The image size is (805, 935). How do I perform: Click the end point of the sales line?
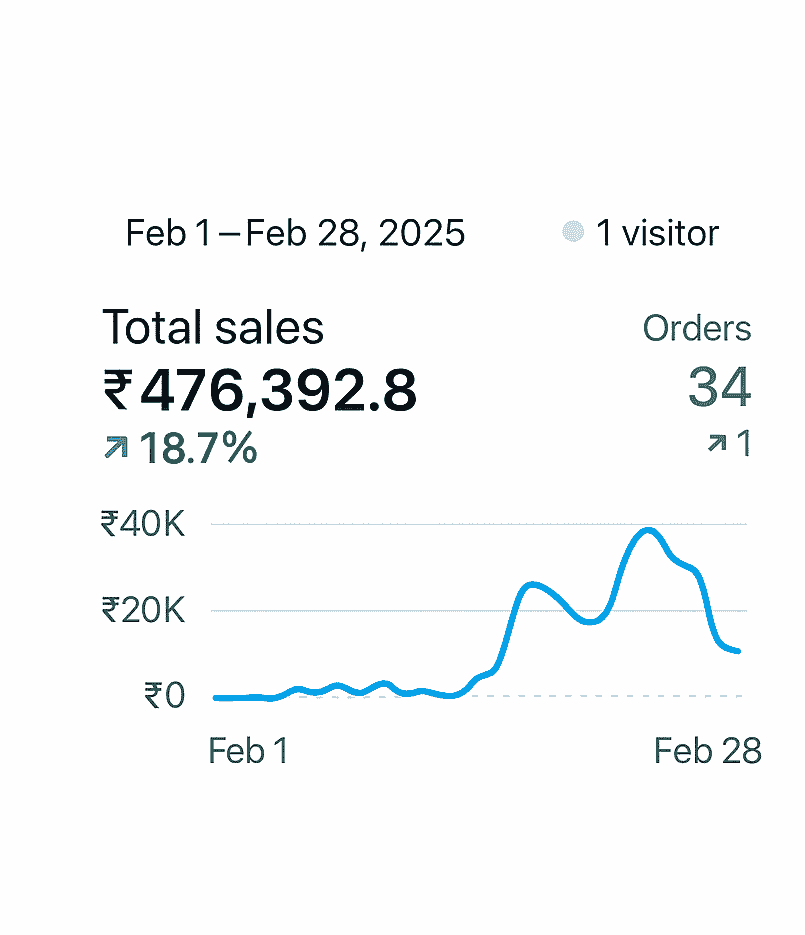[x=738, y=651]
